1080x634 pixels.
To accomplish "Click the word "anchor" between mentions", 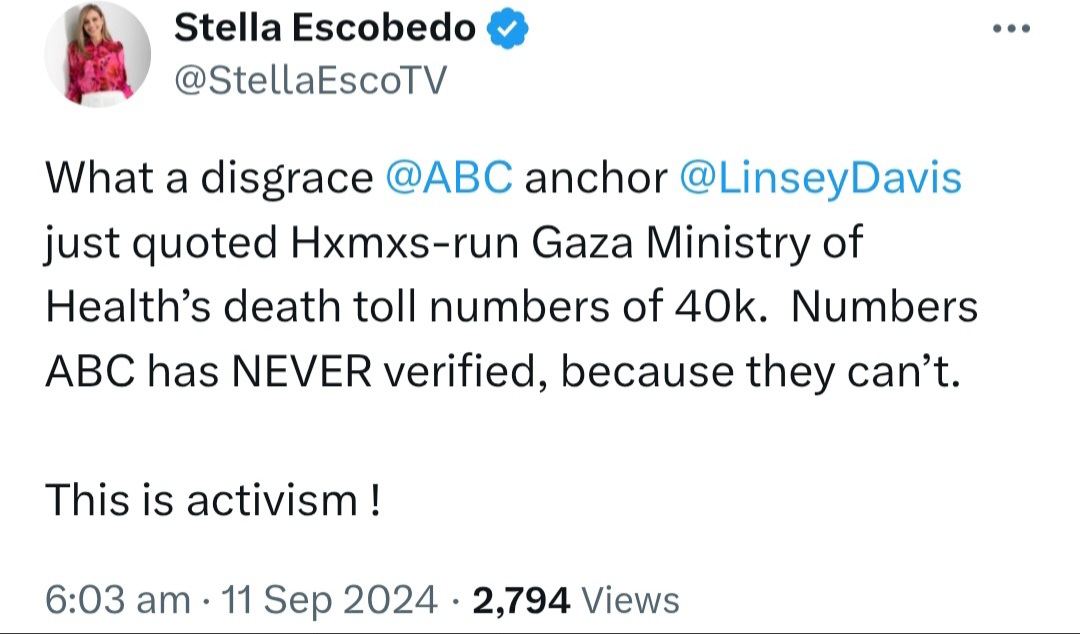I will (596, 179).
